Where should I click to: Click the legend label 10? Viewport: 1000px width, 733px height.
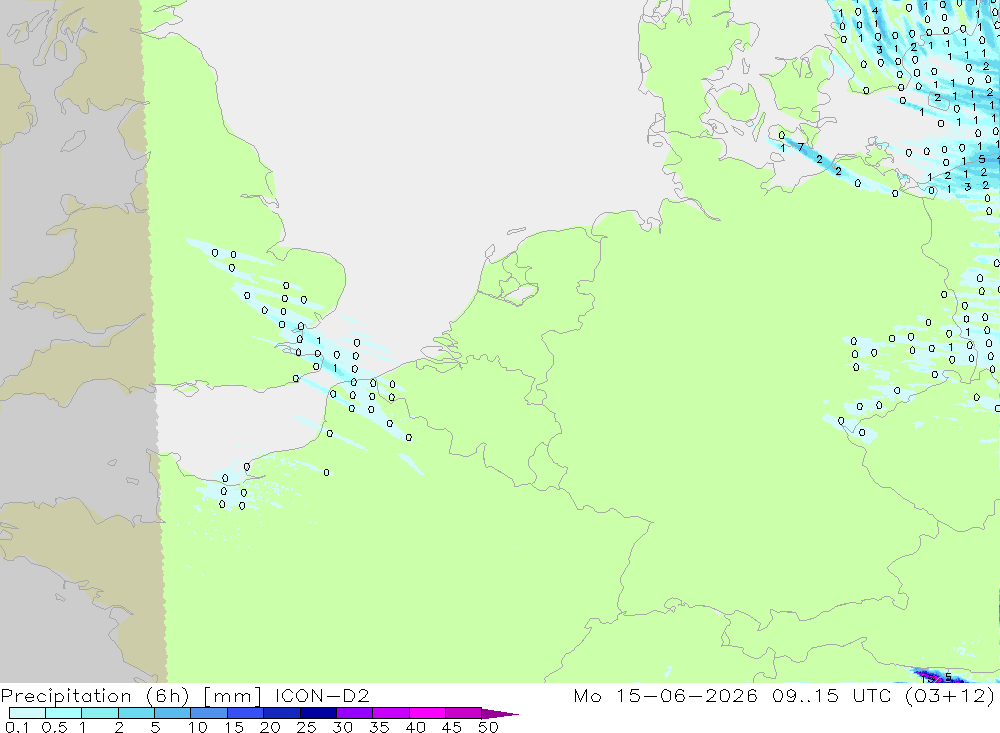coord(198,727)
